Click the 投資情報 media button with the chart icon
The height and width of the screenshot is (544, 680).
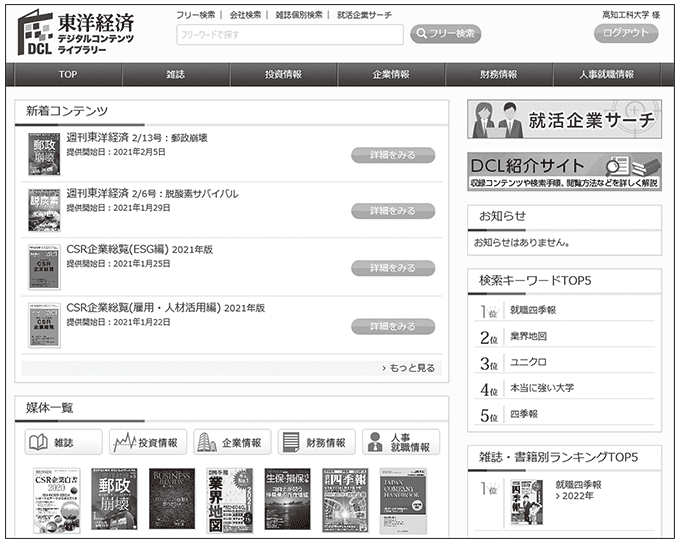click(x=148, y=442)
